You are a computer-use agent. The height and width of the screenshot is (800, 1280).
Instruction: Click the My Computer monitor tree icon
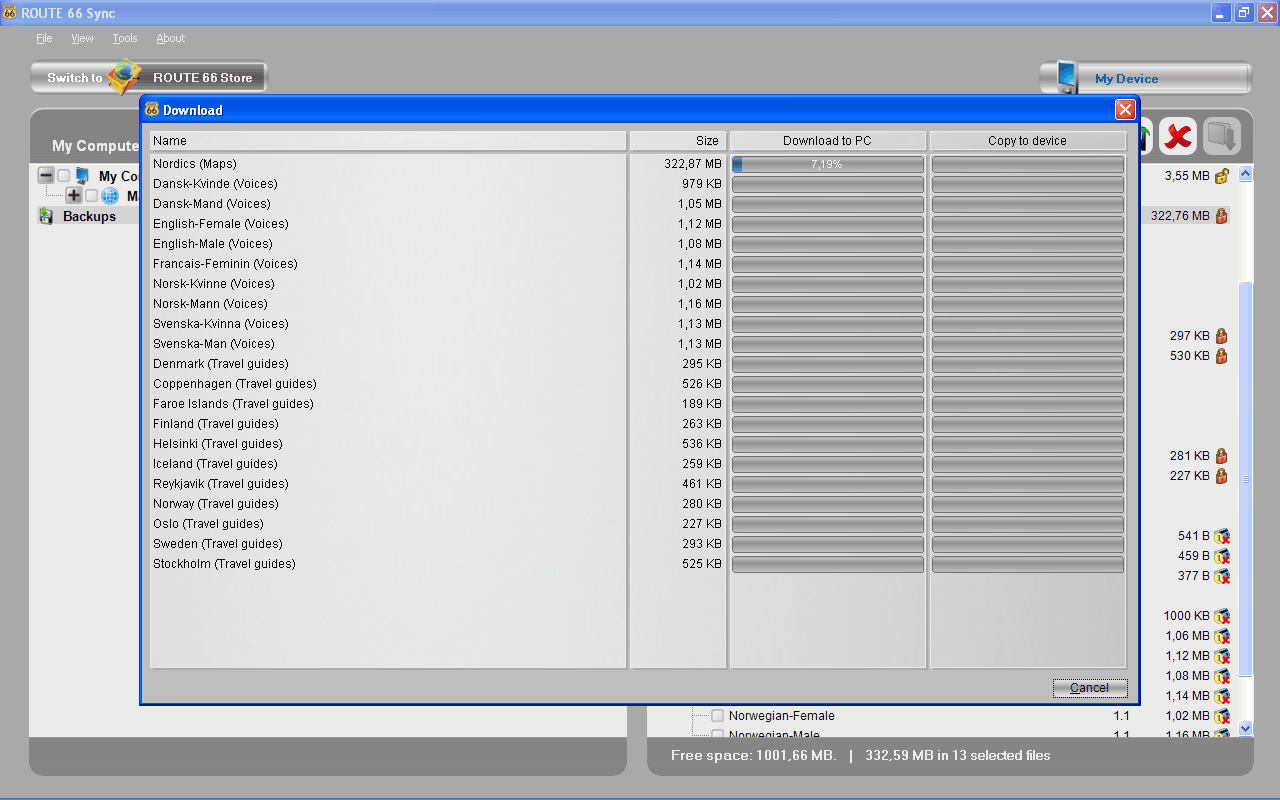[83, 176]
